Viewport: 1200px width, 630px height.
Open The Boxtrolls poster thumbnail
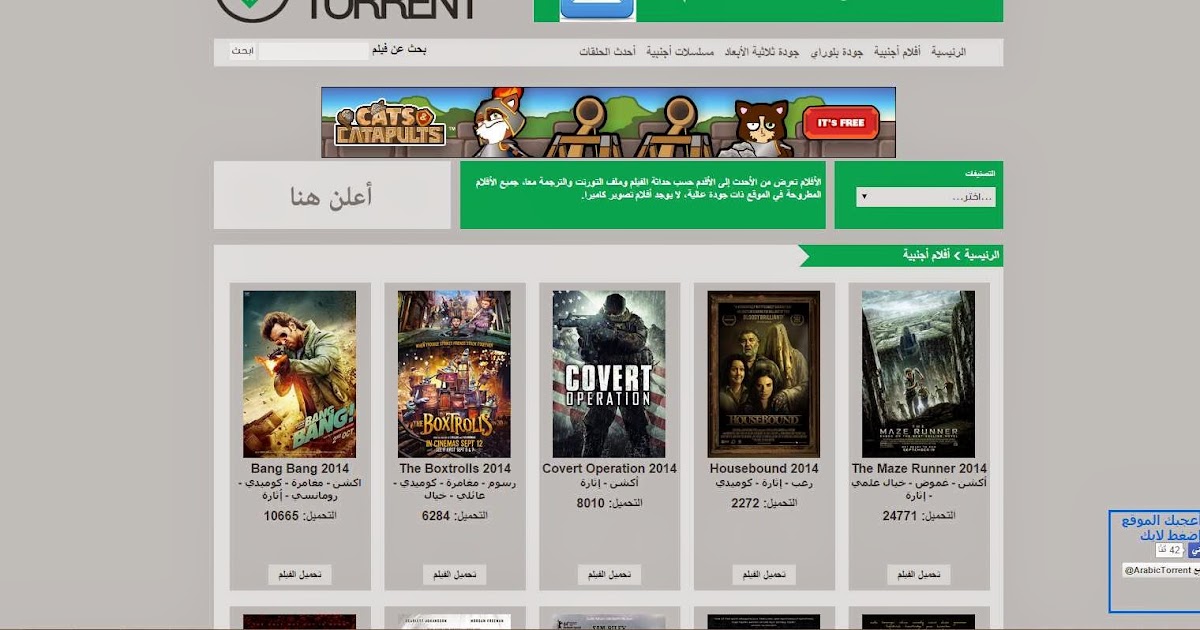pyautogui.click(x=454, y=374)
